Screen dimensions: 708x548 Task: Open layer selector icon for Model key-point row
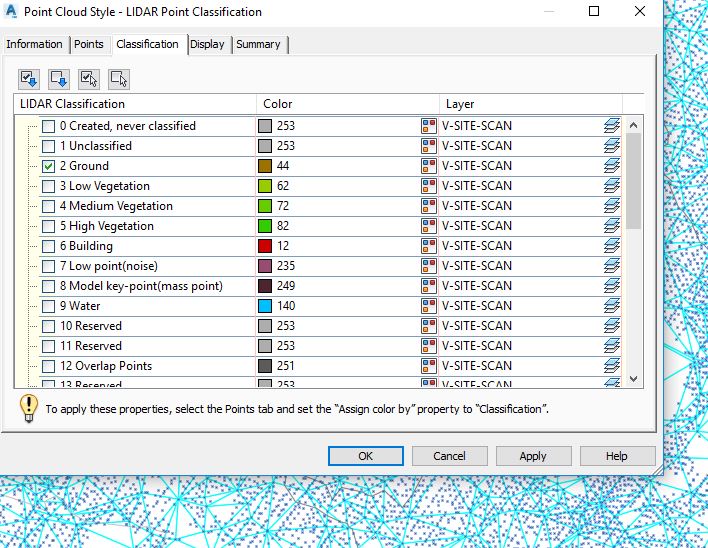pos(612,286)
